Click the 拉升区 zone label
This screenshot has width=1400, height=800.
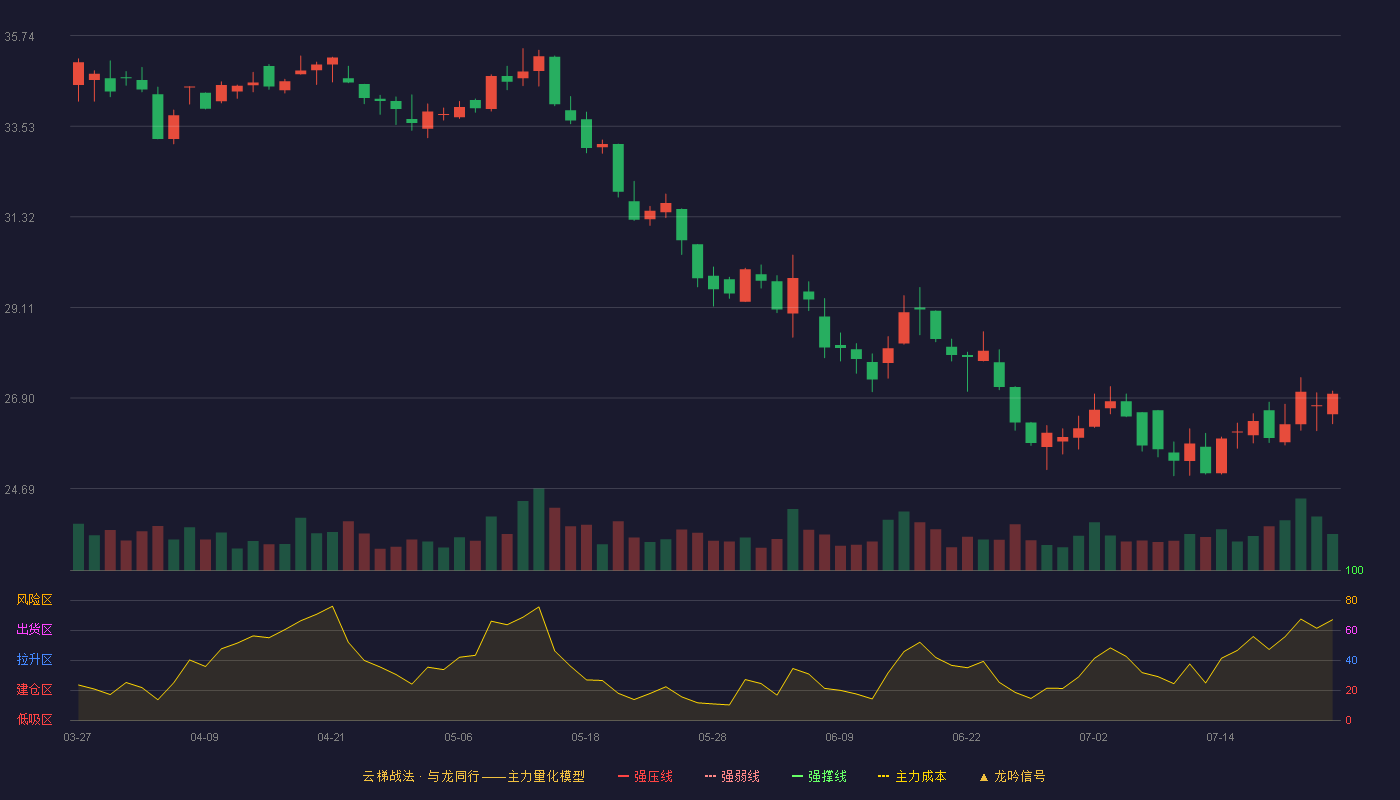pyautogui.click(x=34, y=660)
